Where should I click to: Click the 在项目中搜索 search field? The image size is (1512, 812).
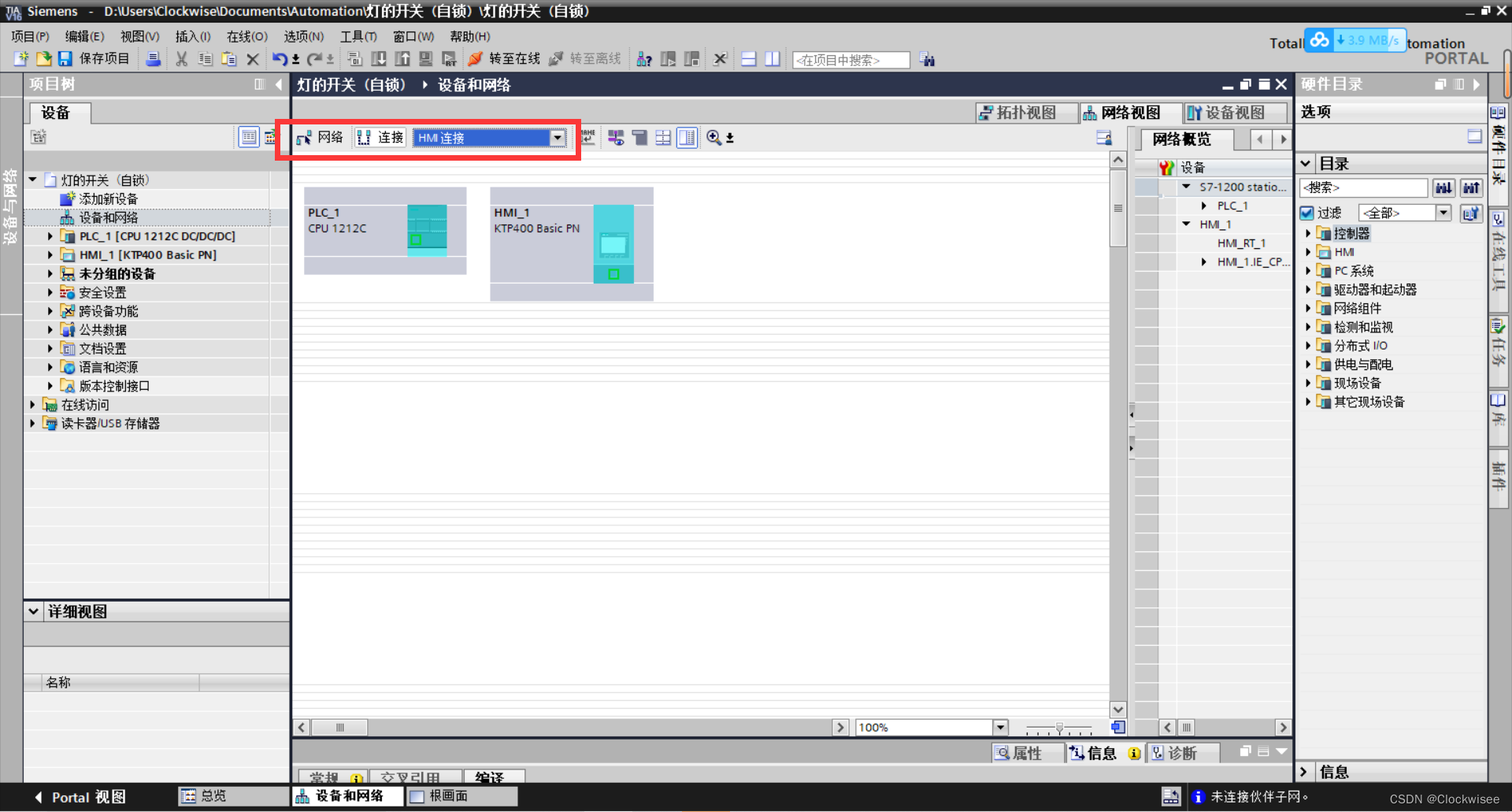pos(850,60)
